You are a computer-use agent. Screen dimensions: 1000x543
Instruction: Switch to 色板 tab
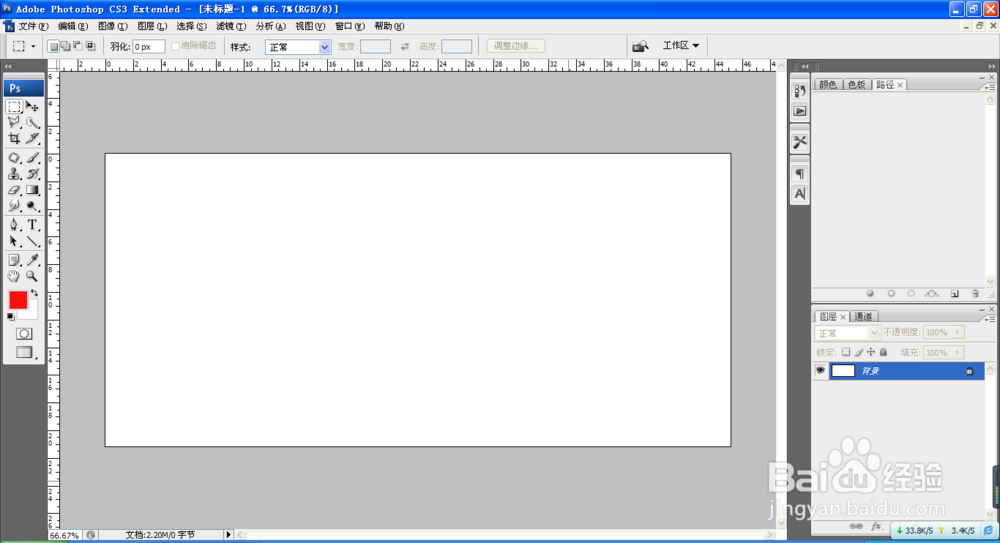click(857, 85)
